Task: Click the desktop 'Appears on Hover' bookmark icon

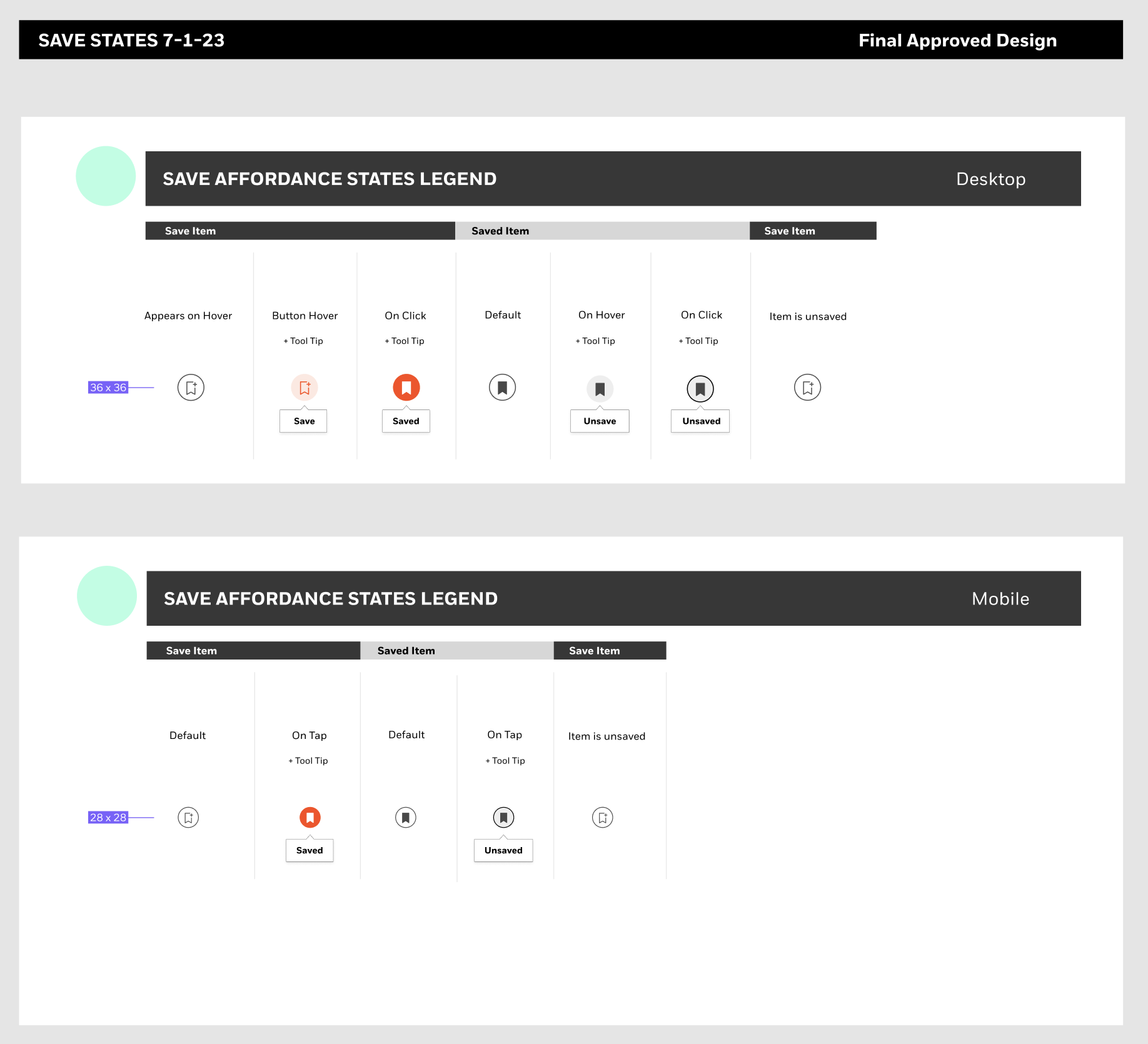Action: pos(191,388)
